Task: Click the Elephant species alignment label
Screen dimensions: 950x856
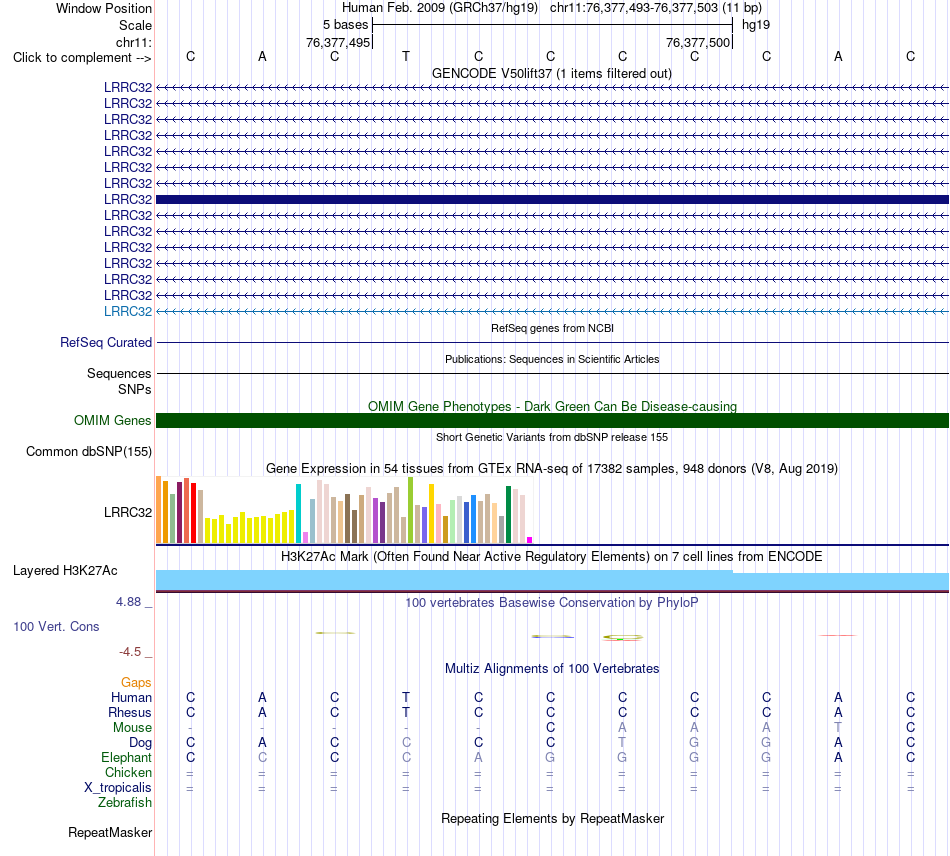Action: (126, 757)
